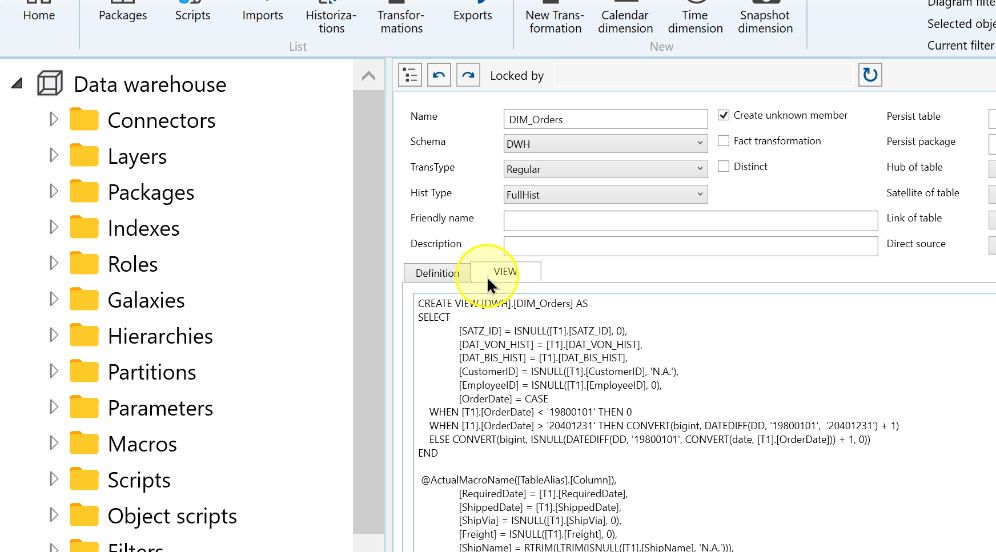Click the Galaxies folder icon
Viewport: 996px width, 552px height.
(84, 300)
